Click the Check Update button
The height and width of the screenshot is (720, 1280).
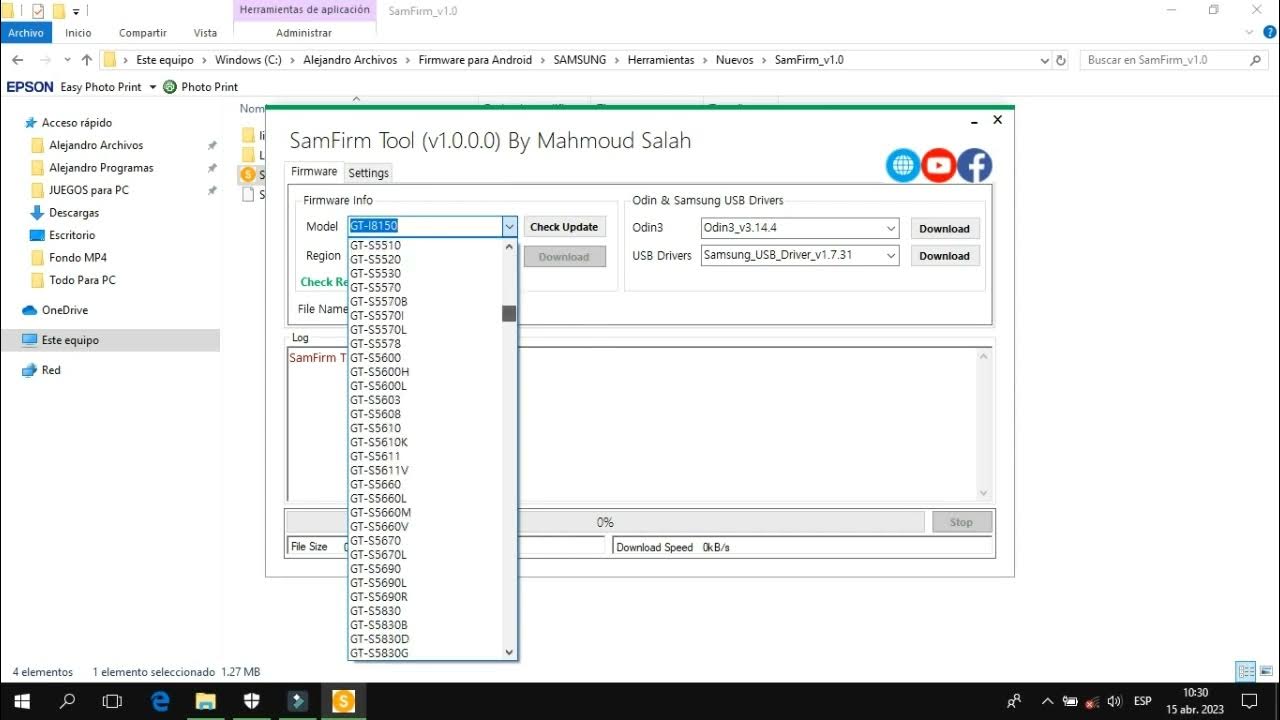tap(564, 227)
